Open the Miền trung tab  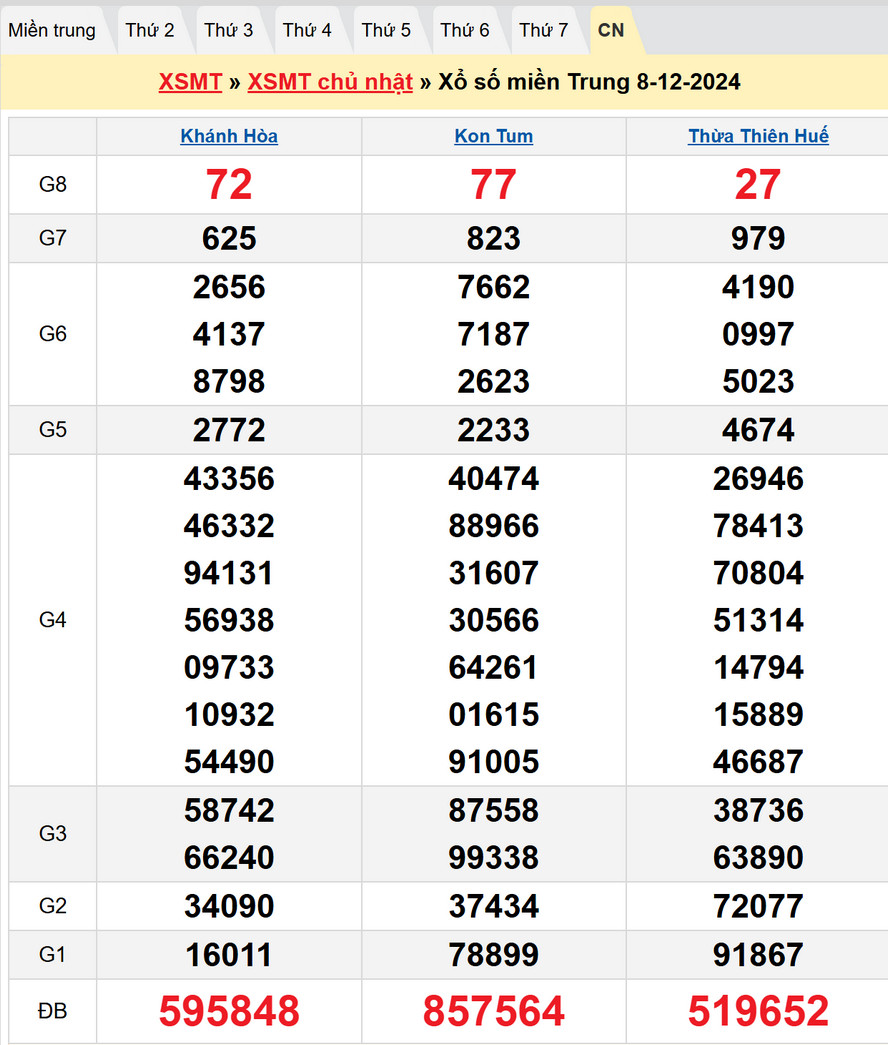52,30
